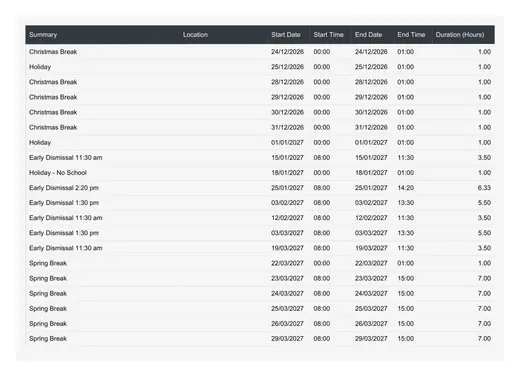This screenshot has width=520, height=368.
Task: Click start date 30/12/2026
Action: click(287, 112)
